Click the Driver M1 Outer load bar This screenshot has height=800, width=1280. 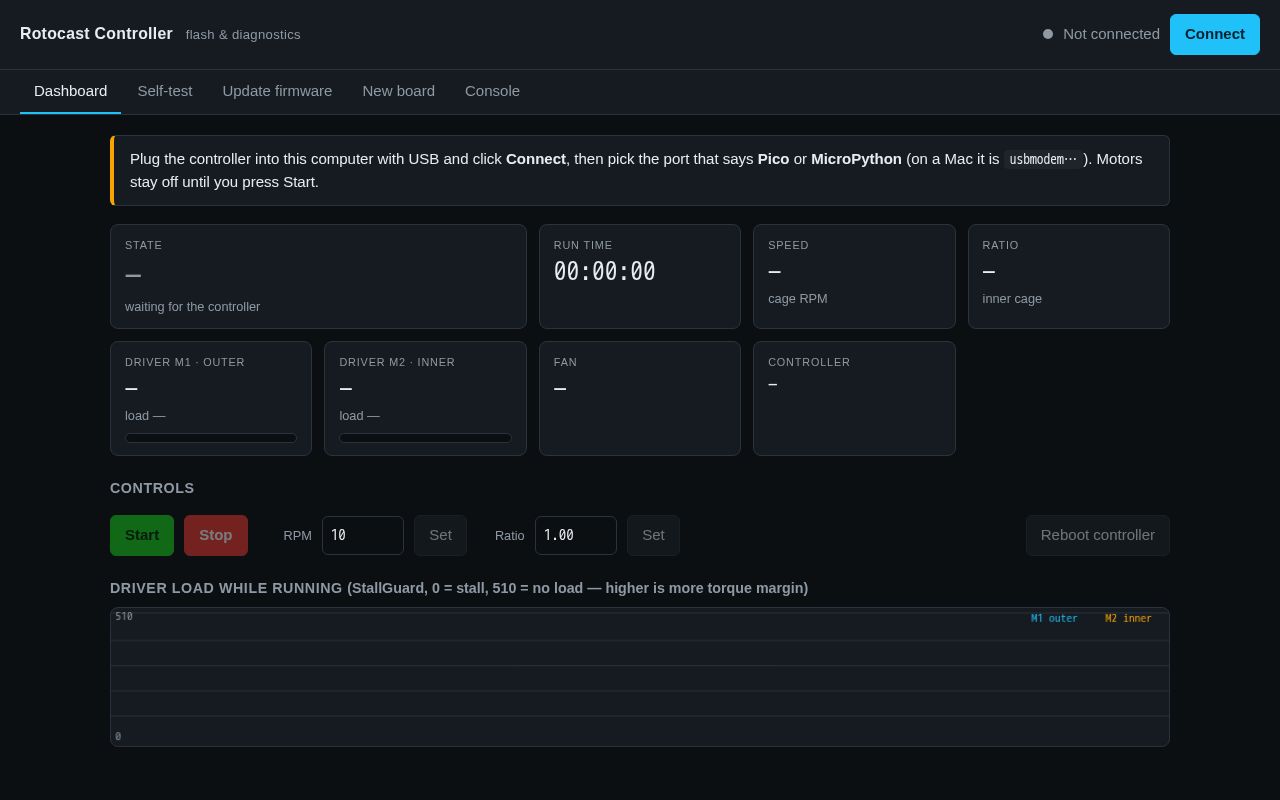pos(211,438)
